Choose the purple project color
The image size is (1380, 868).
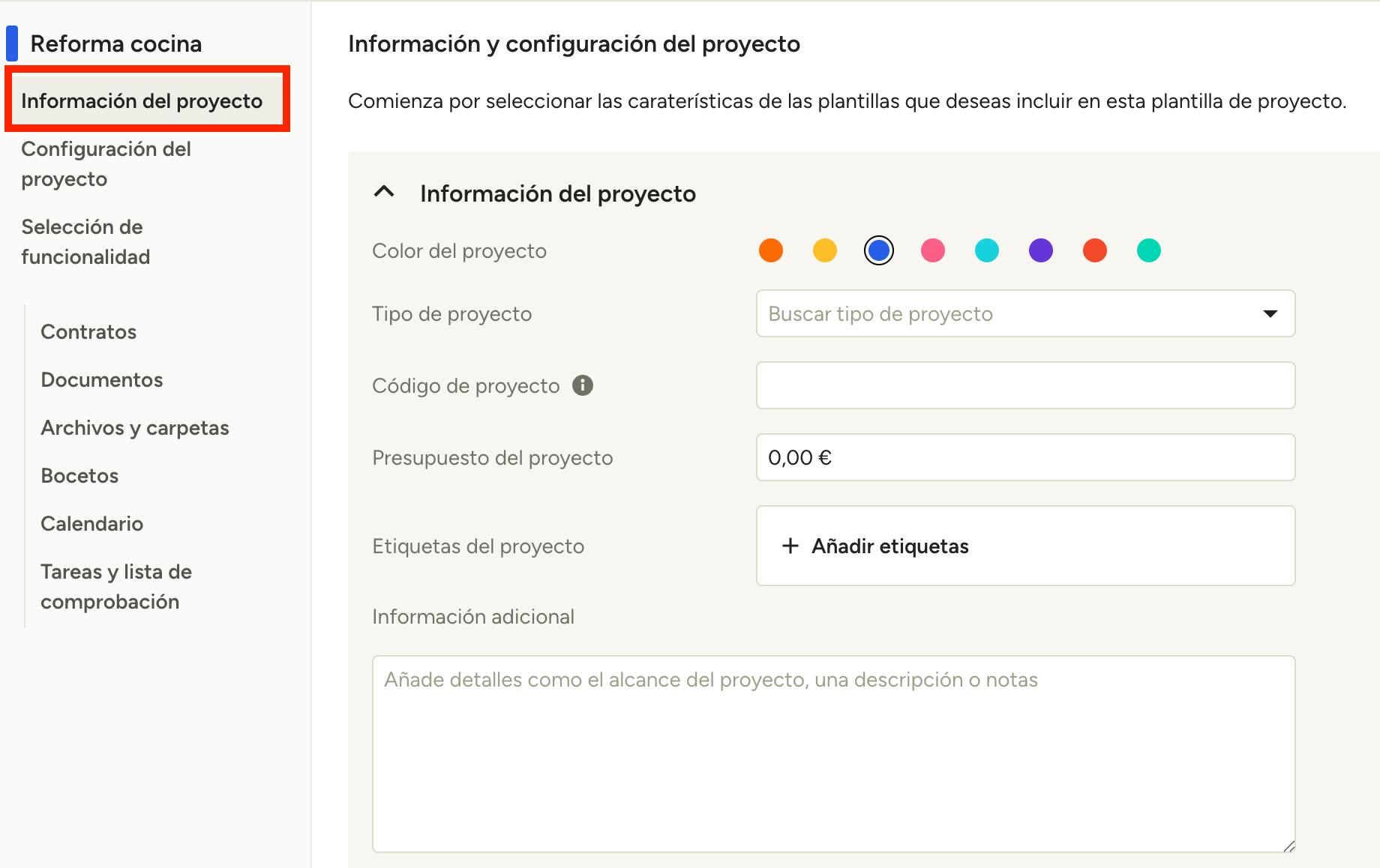click(x=1040, y=250)
